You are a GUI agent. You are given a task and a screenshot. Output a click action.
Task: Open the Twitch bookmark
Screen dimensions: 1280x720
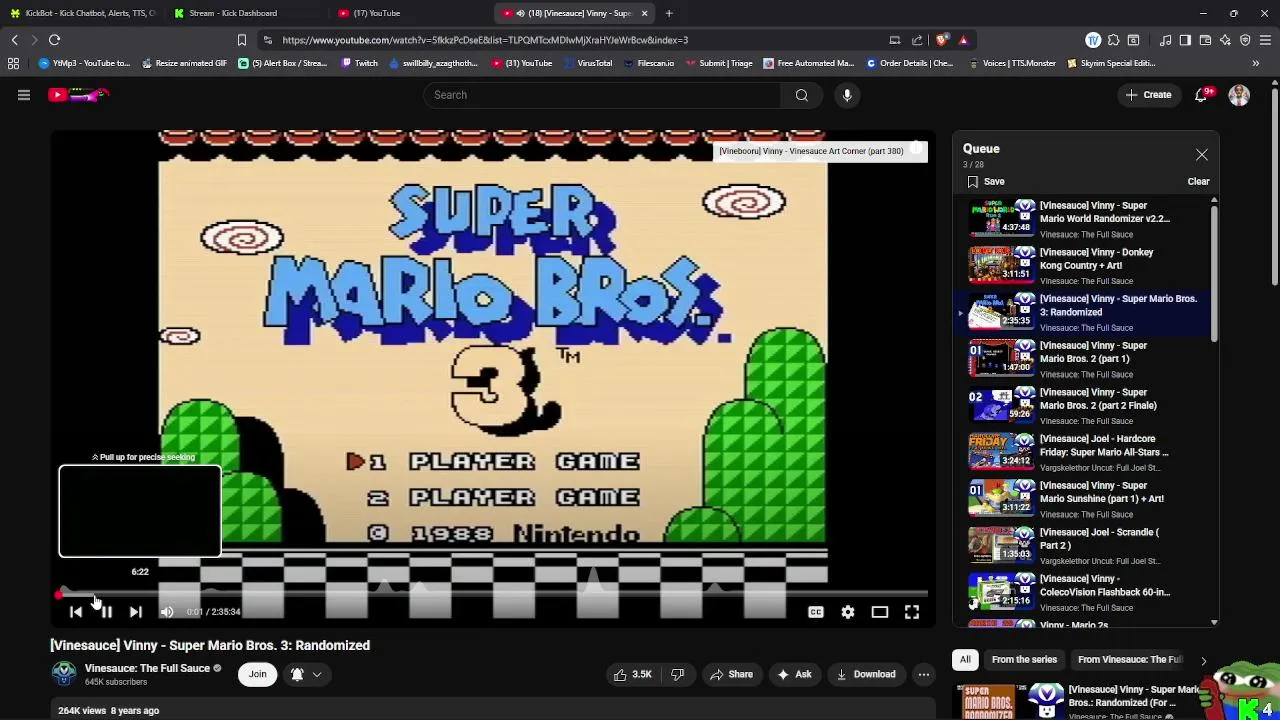360,63
